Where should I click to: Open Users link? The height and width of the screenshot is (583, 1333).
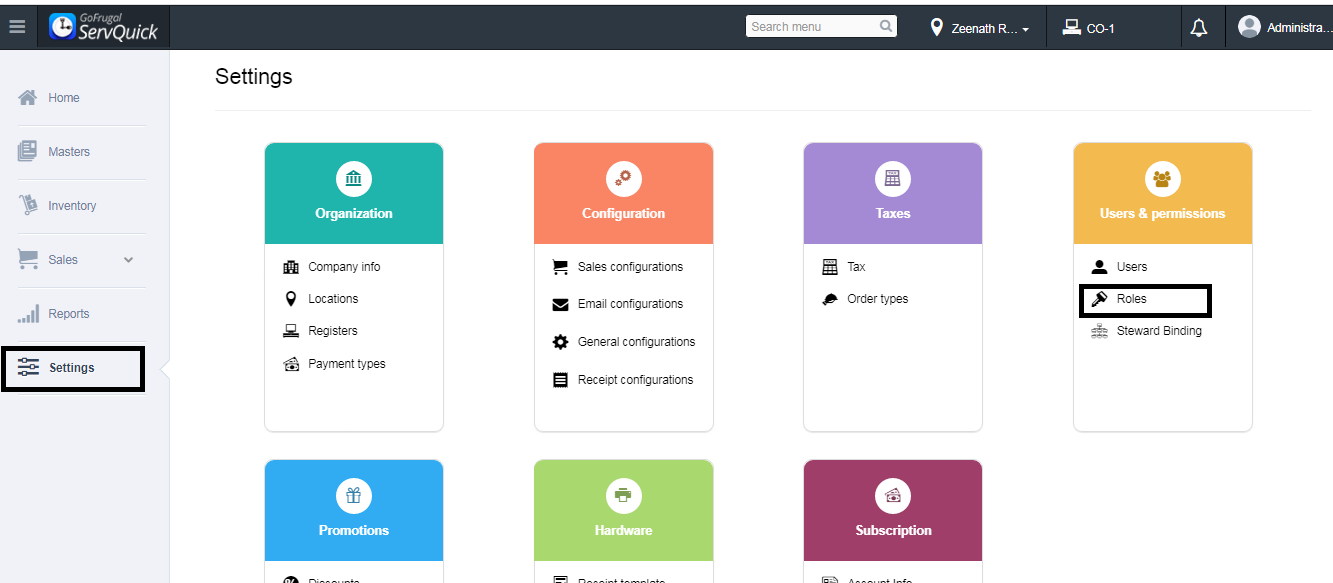click(1132, 267)
